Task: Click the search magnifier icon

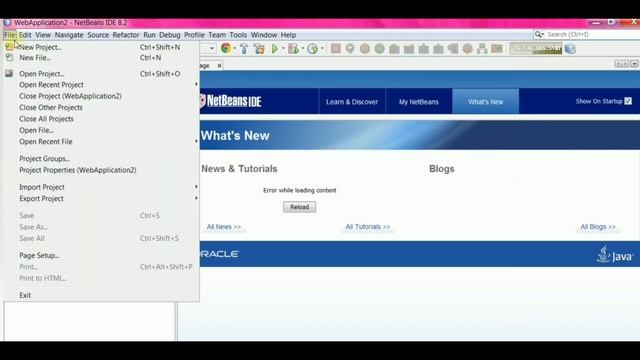Action: (538, 34)
